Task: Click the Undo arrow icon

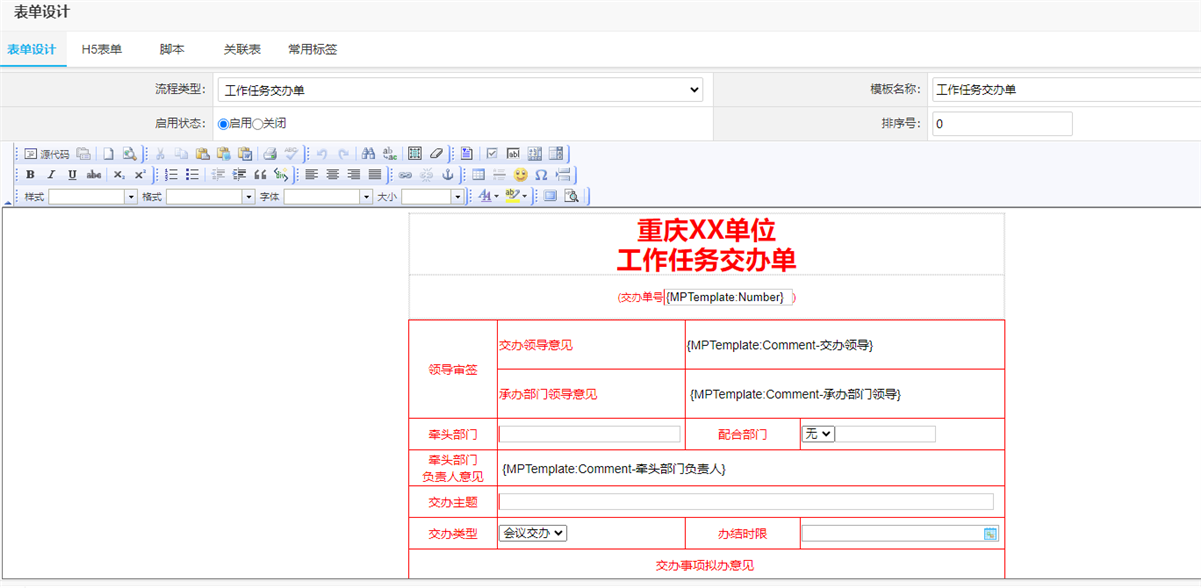Action: pyautogui.click(x=322, y=154)
